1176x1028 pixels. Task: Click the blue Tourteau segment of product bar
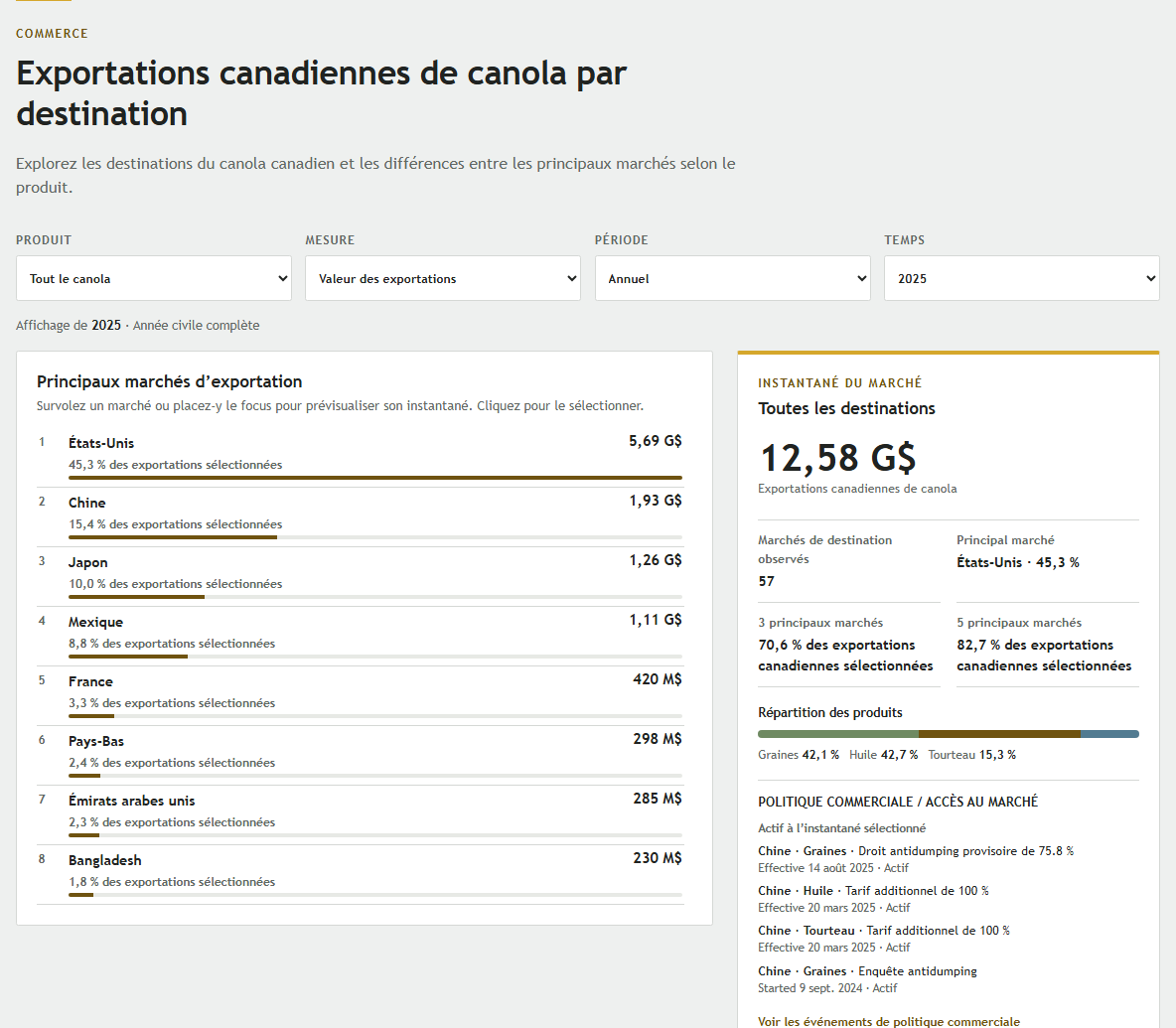click(x=1110, y=734)
